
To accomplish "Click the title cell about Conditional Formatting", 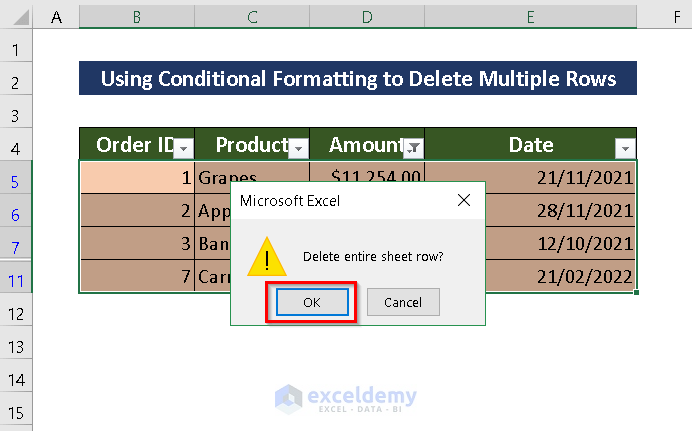I will click(x=358, y=79).
